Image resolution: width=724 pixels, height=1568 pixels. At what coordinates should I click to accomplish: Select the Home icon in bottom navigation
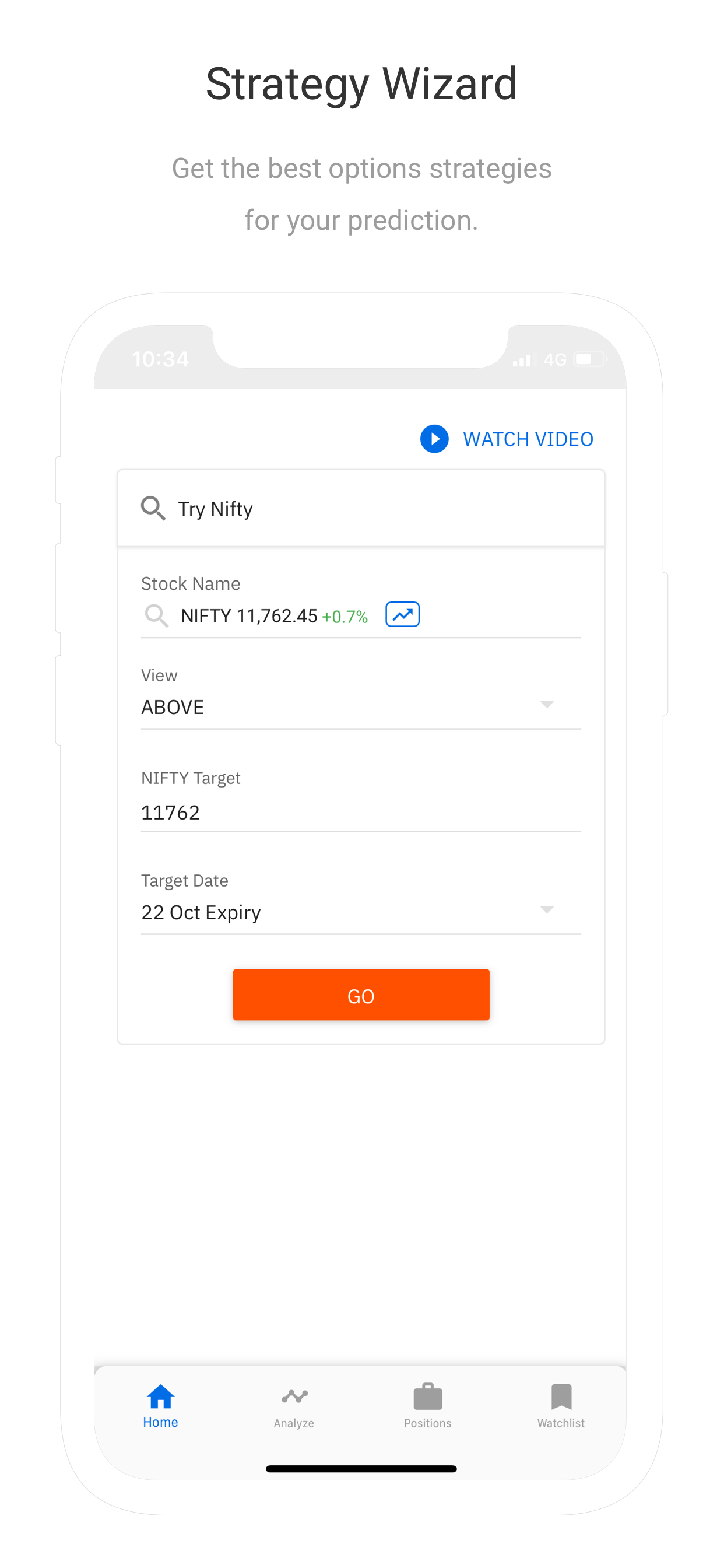(x=160, y=1398)
